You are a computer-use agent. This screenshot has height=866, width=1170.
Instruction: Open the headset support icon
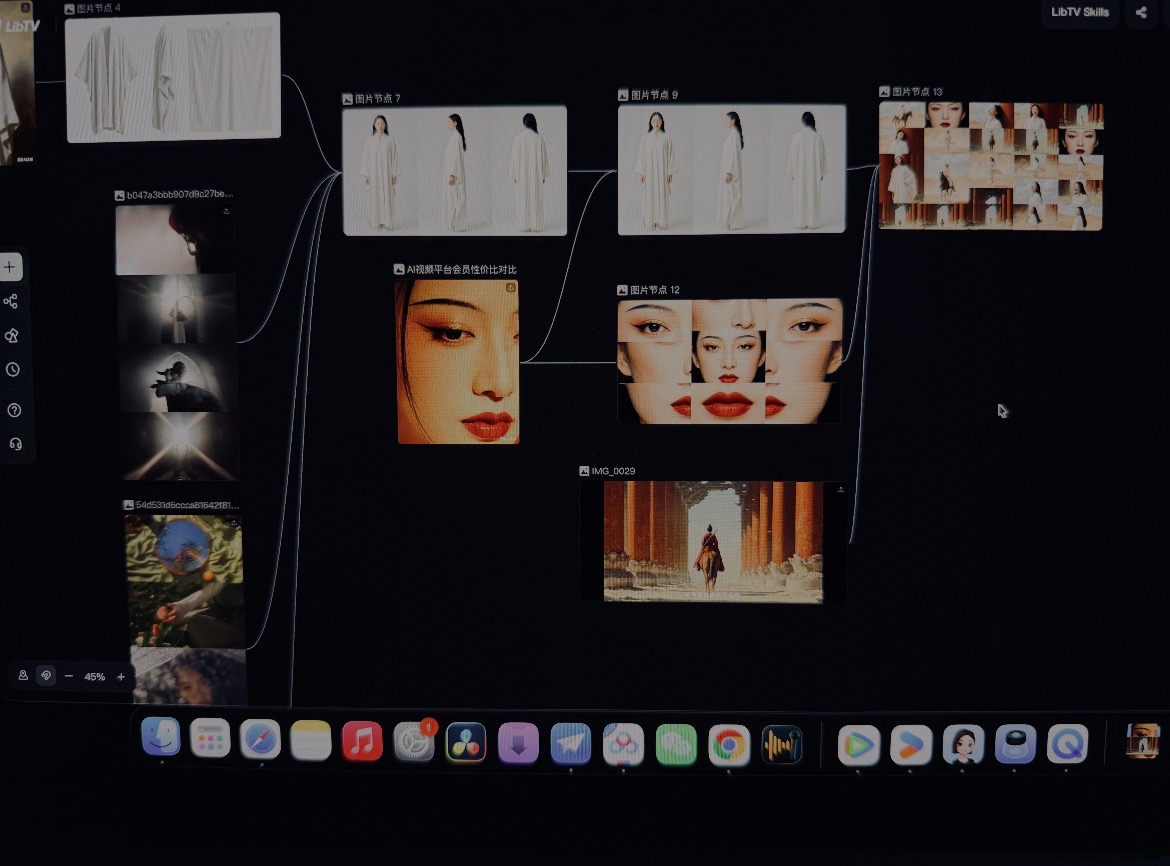point(15,444)
